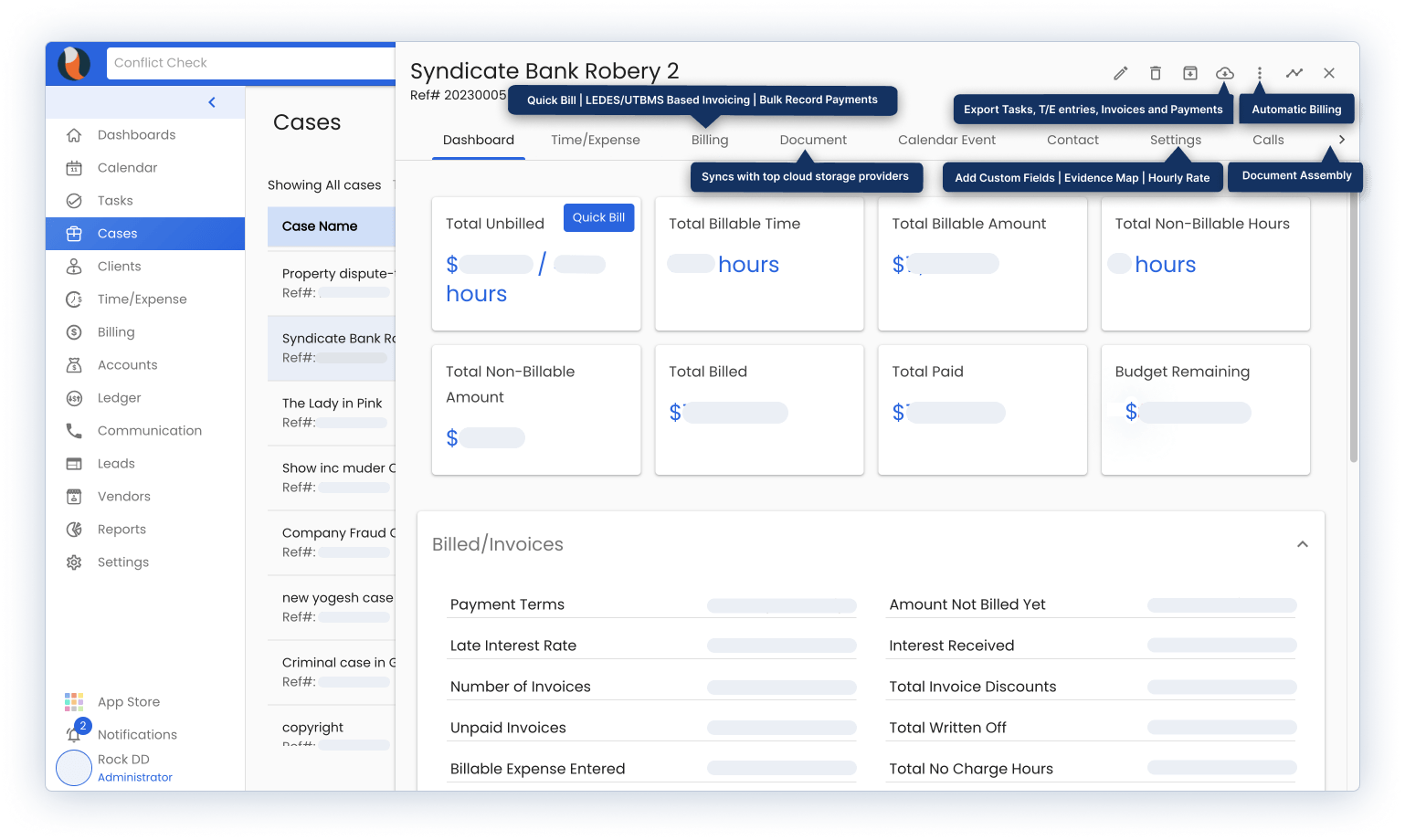Open the archive/export icon near case title
The height and width of the screenshot is (840, 1405).
1189,72
